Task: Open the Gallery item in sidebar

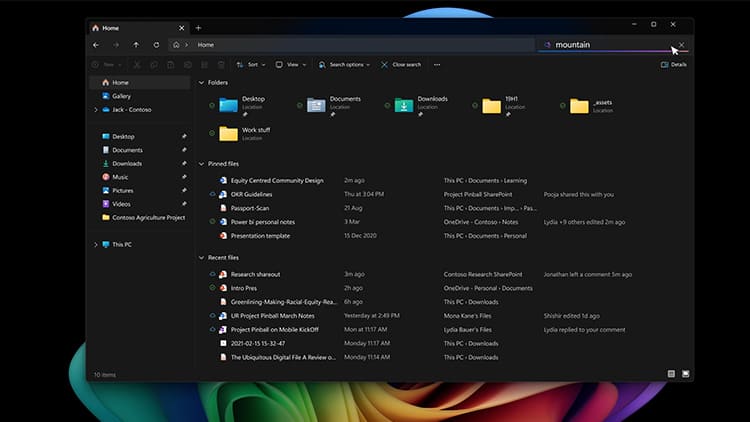Action: pyautogui.click(x=121, y=96)
